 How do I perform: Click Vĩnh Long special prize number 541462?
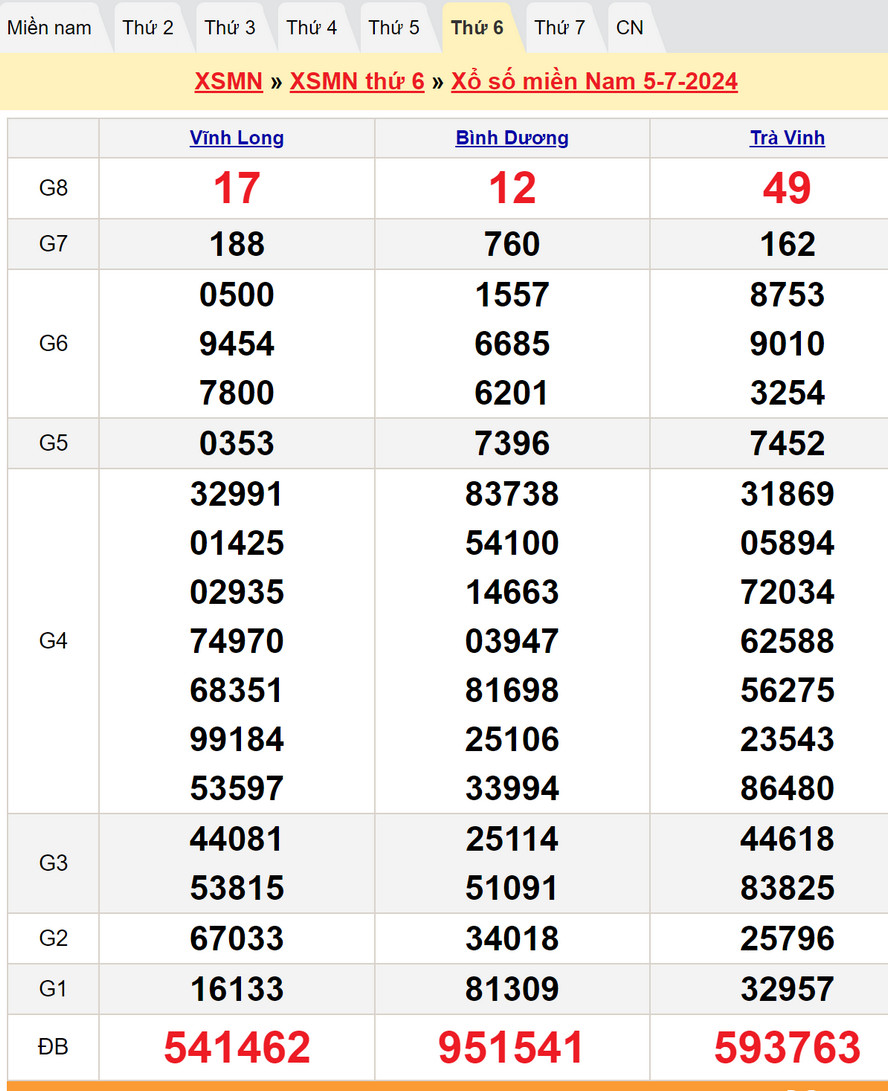pyautogui.click(x=237, y=1047)
